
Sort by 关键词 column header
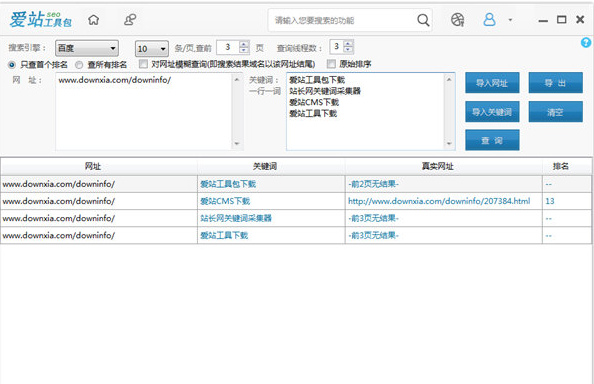pos(271,166)
